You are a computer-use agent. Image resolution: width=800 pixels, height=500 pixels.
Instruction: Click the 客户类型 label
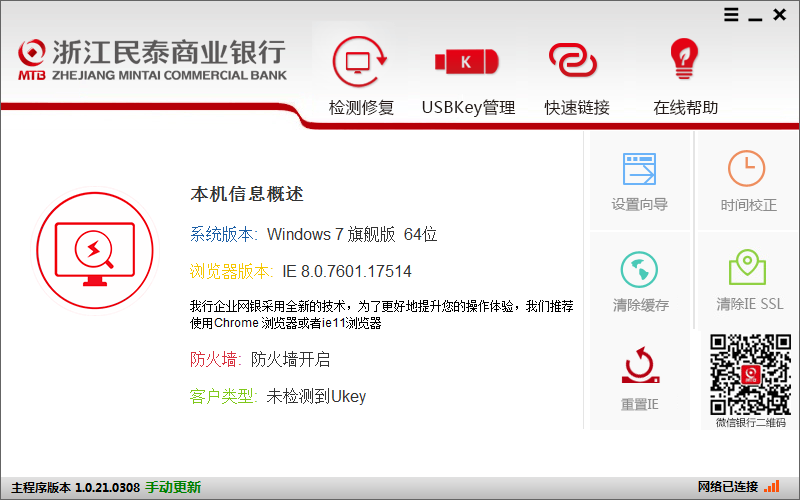(x=223, y=396)
